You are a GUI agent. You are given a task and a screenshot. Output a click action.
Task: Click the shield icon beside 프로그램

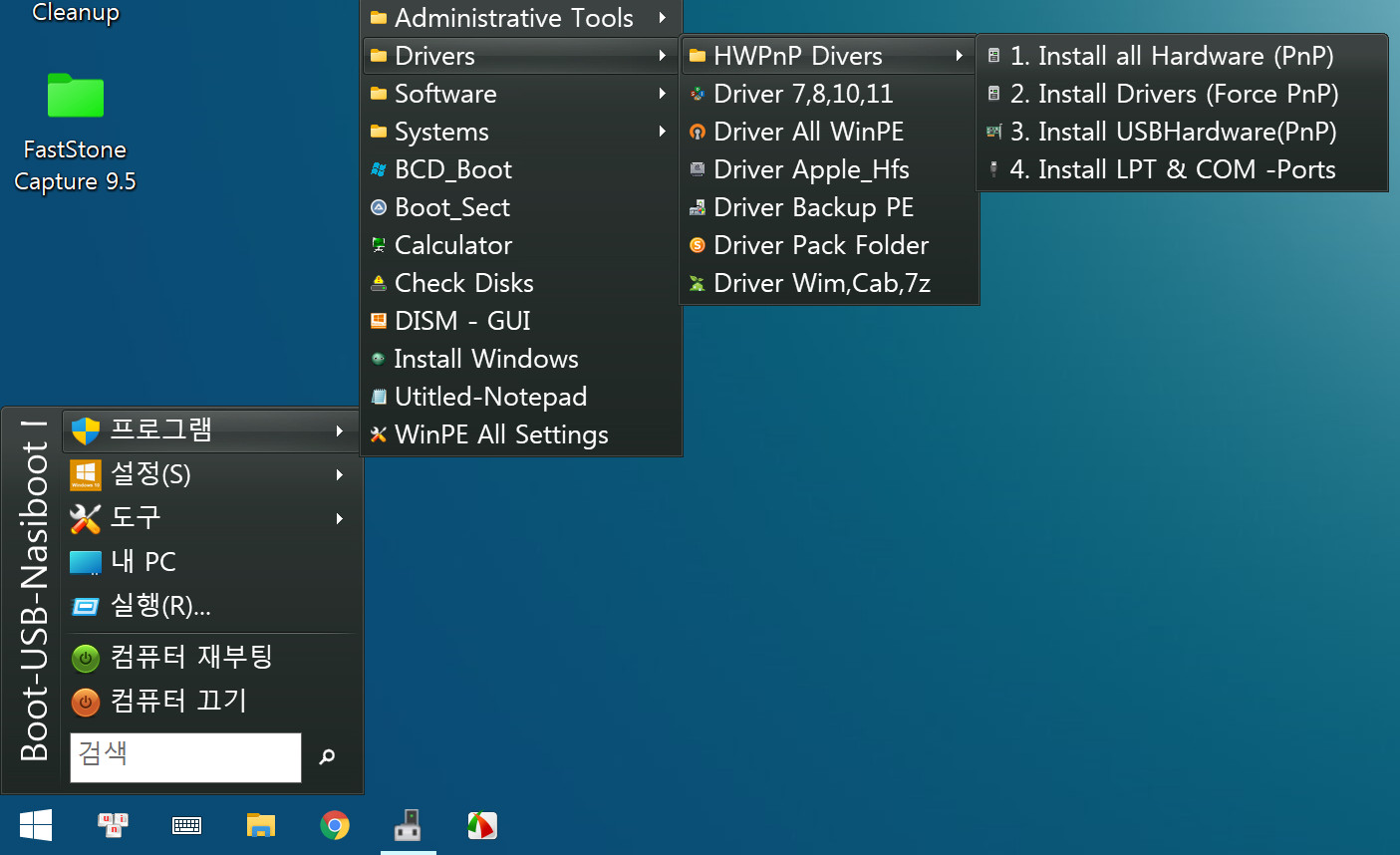click(86, 430)
